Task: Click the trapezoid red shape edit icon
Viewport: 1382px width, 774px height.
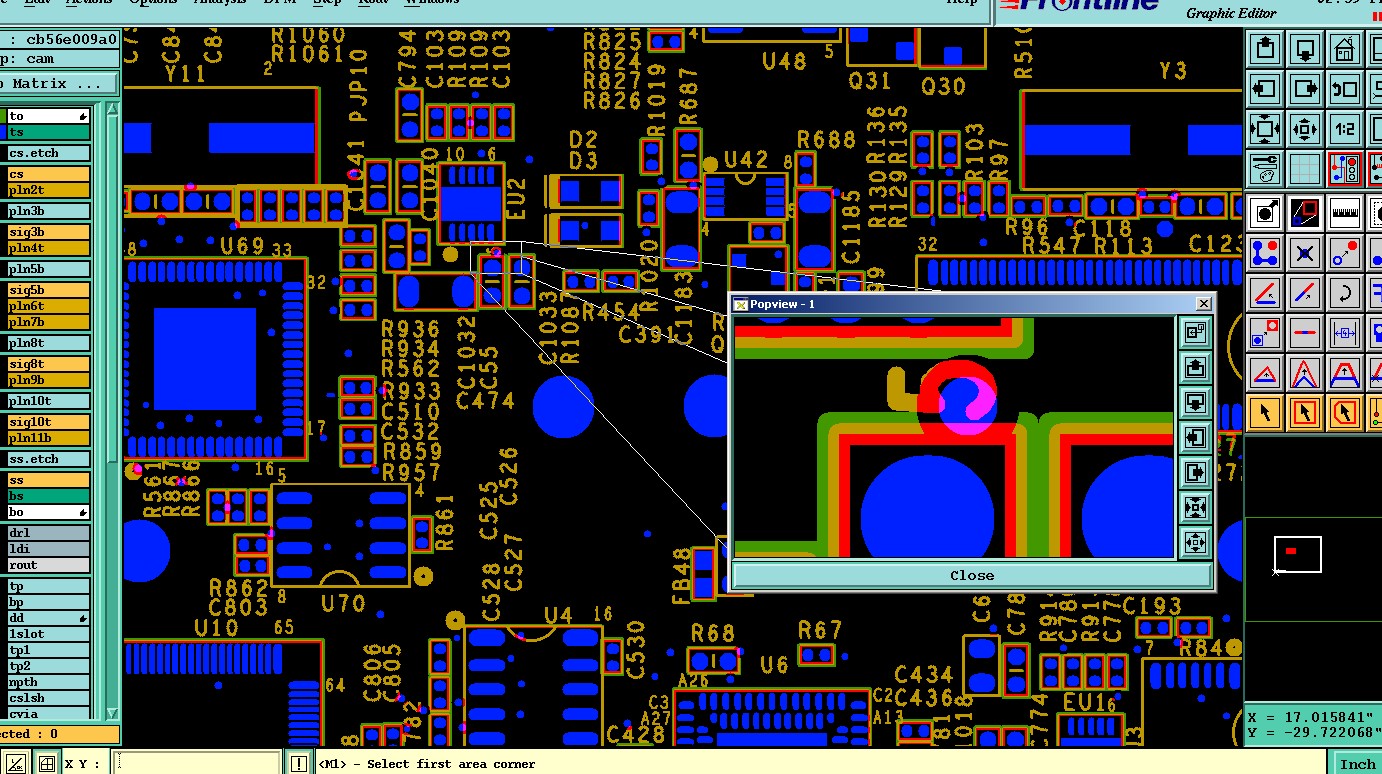Action: pos(1345,373)
